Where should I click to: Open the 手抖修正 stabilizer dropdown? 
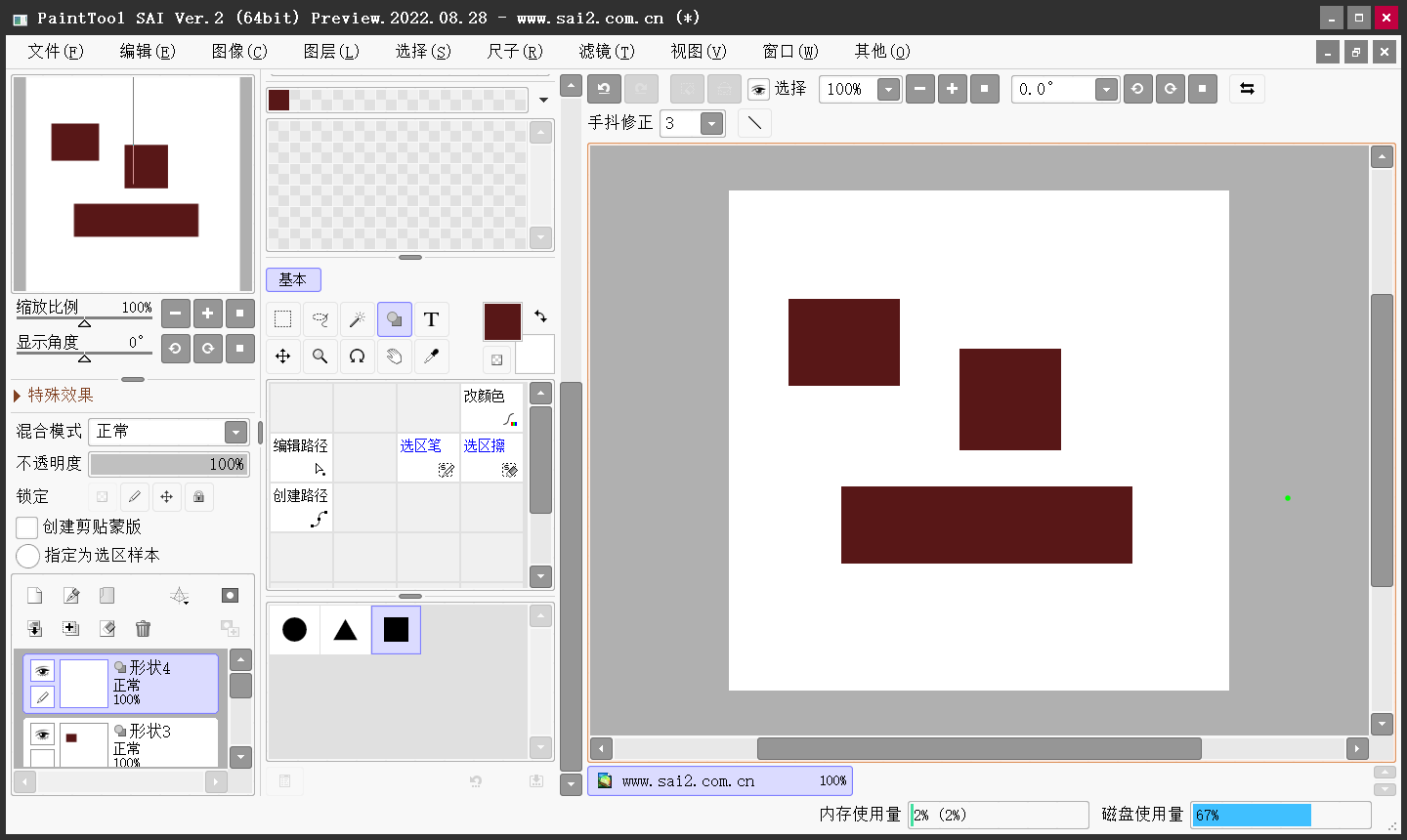[x=712, y=123]
